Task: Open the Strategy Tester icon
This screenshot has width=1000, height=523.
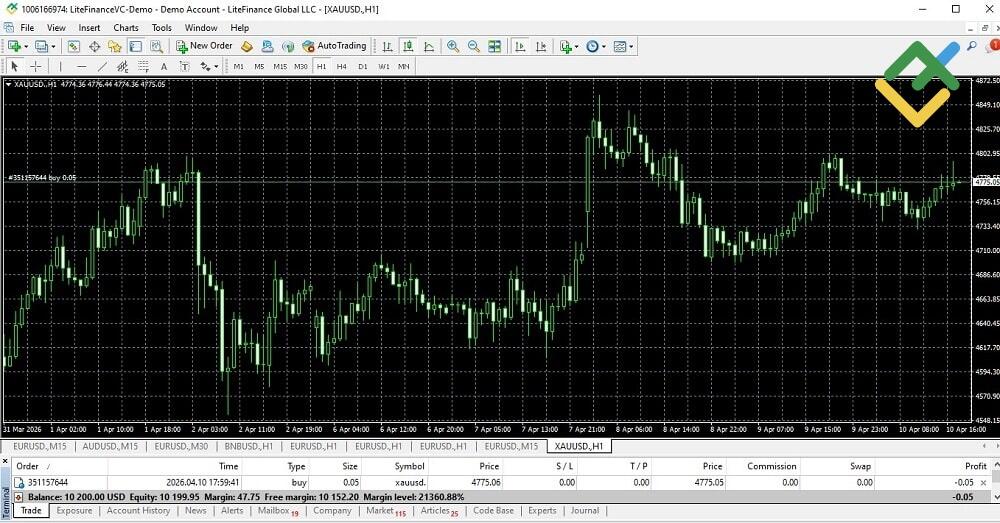Action: pyautogui.click(x=156, y=46)
